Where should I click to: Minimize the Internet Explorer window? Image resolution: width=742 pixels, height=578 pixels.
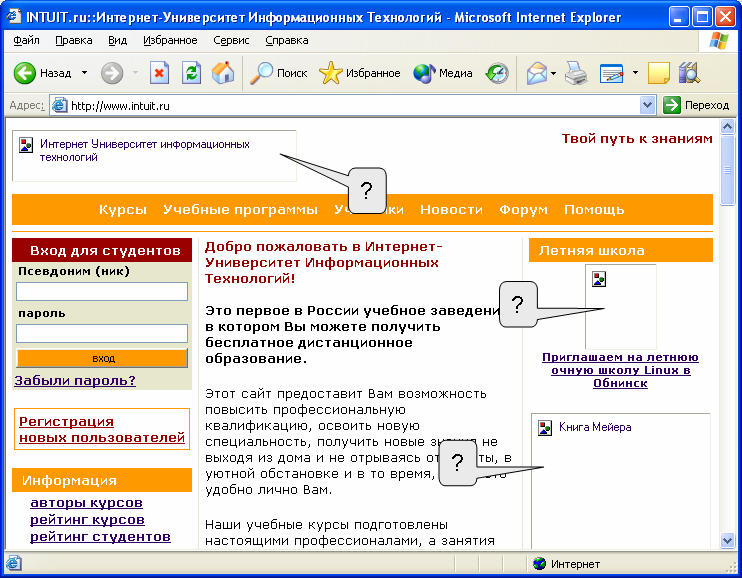[x=679, y=18]
